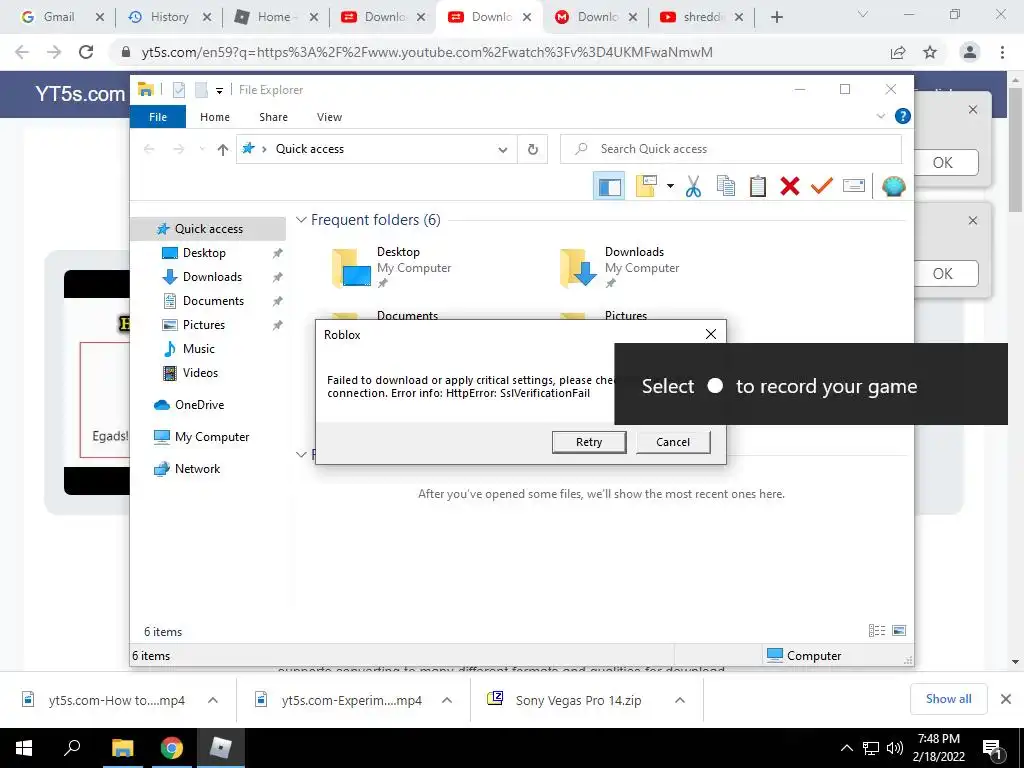Select OneDrive in the navigation pane
Screen dimensions: 1024x768
199,405
